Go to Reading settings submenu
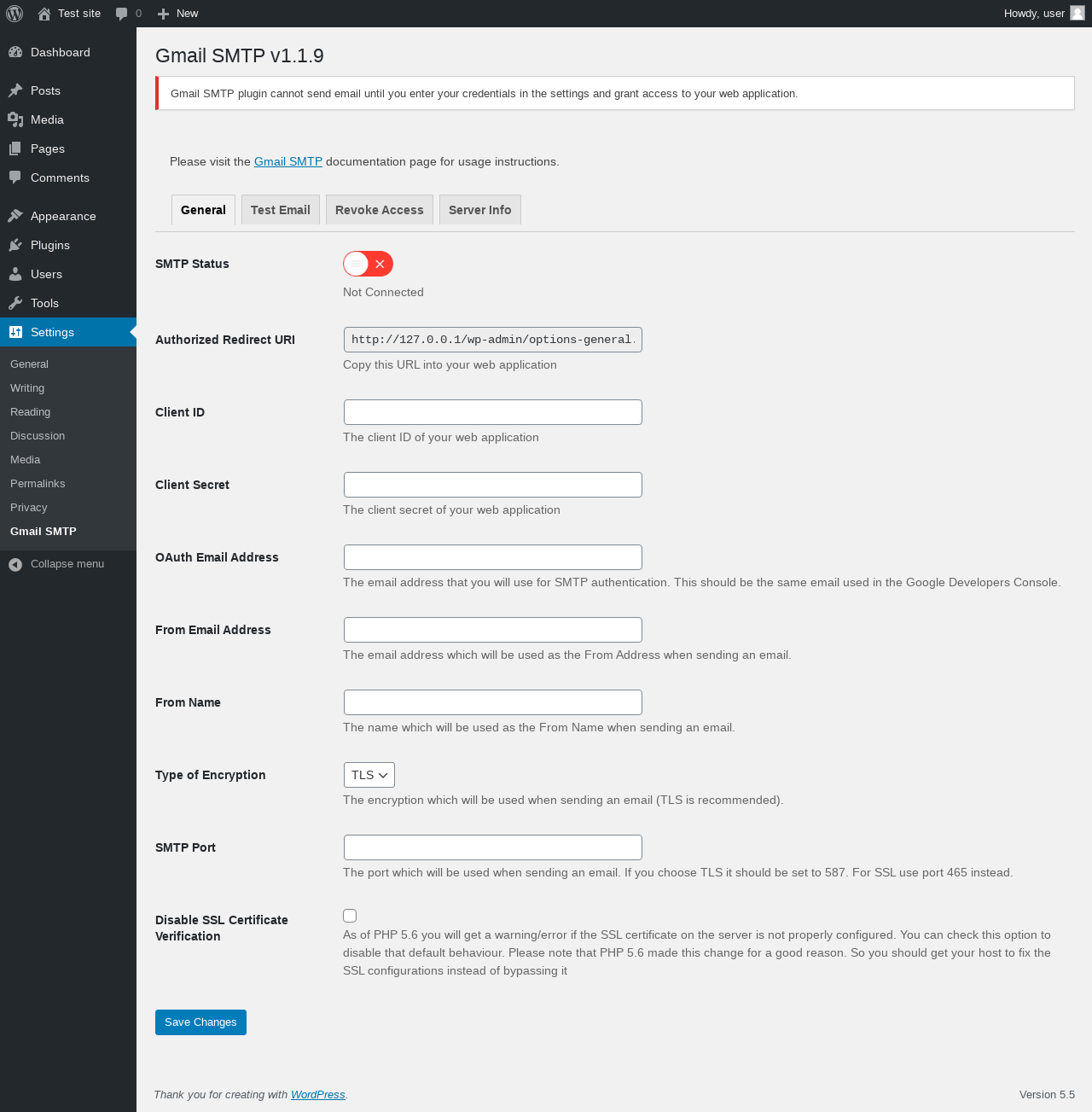 pyautogui.click(x=30, y=411)
